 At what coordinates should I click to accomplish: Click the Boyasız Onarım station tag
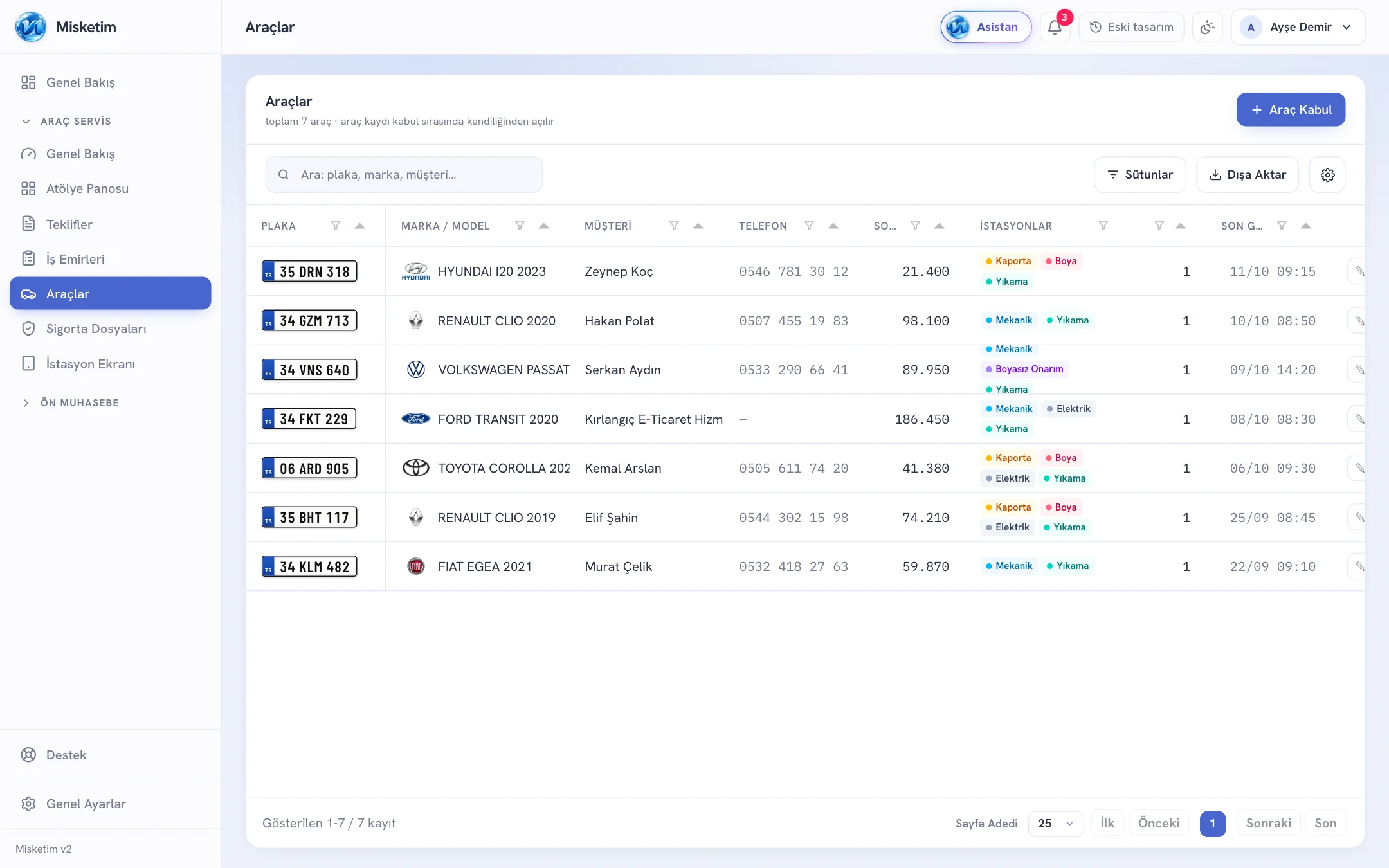(1024, 369)
